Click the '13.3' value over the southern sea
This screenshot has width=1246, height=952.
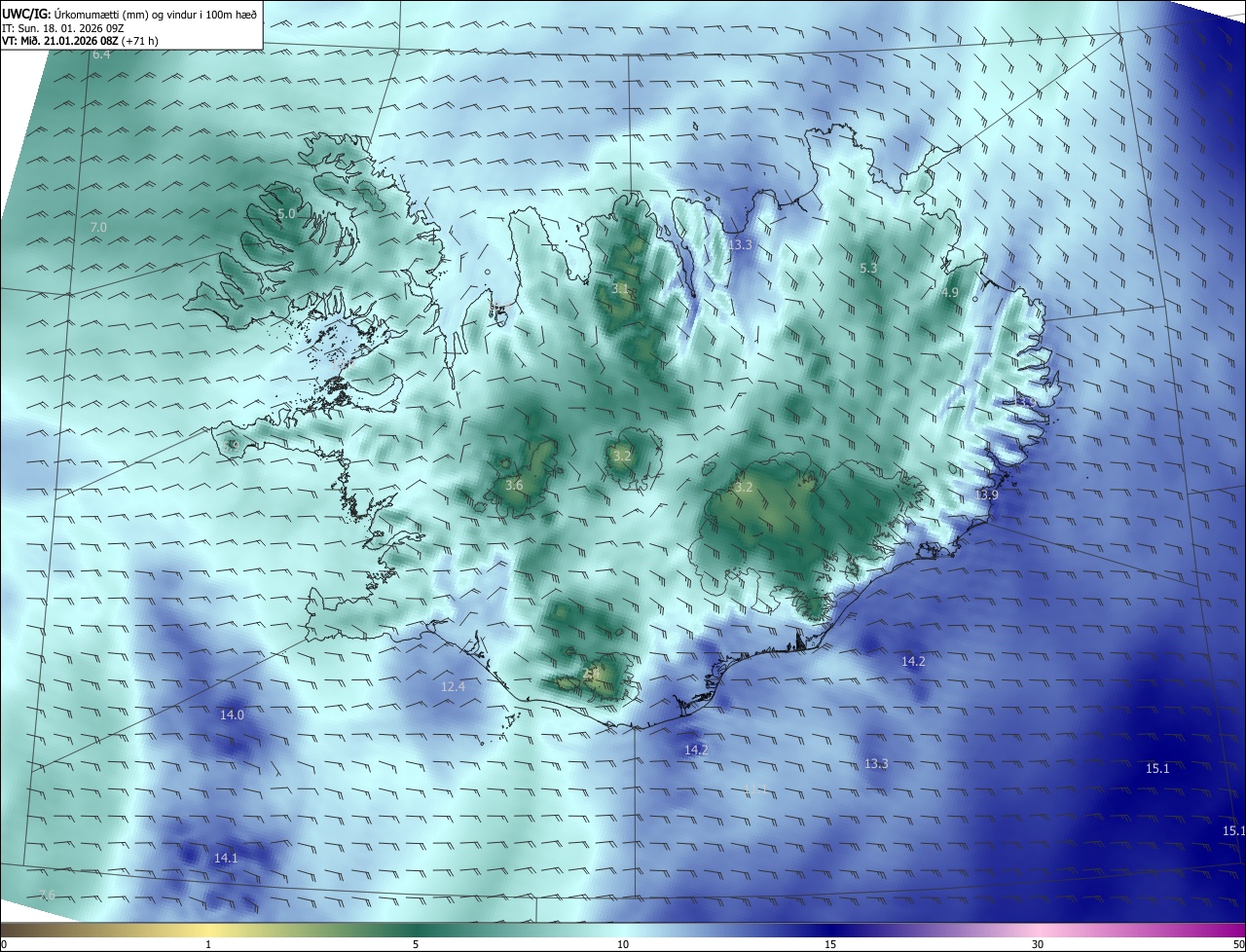[876, 763]
